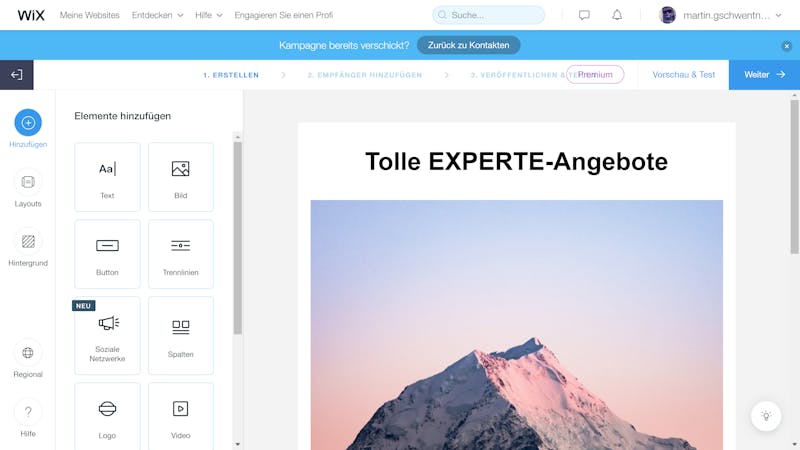Add a Logo element
This screenshot has width=800, height=450.
coord(107,416)
